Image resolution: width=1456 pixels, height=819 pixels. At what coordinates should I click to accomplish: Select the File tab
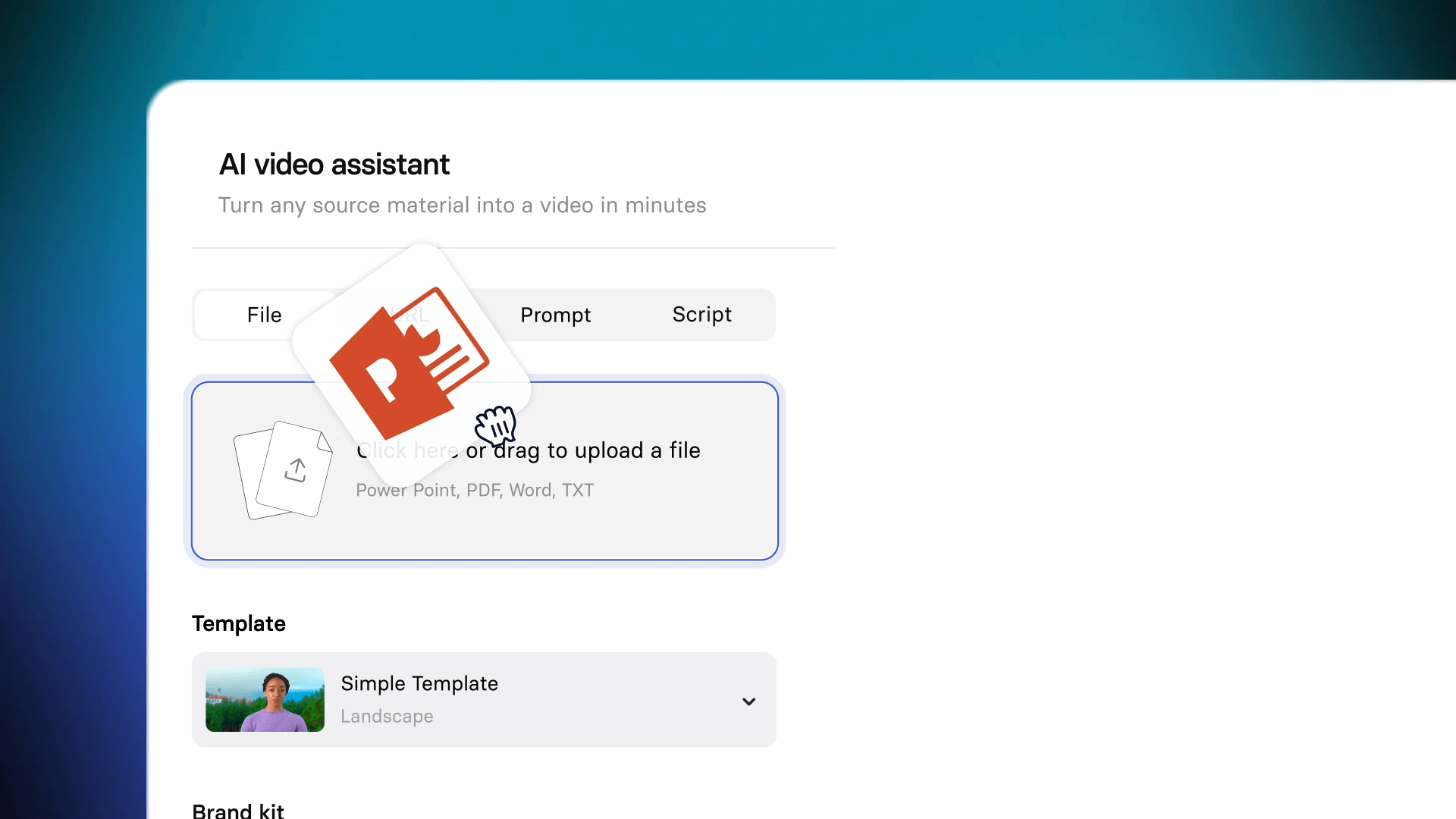click(264, 315)
